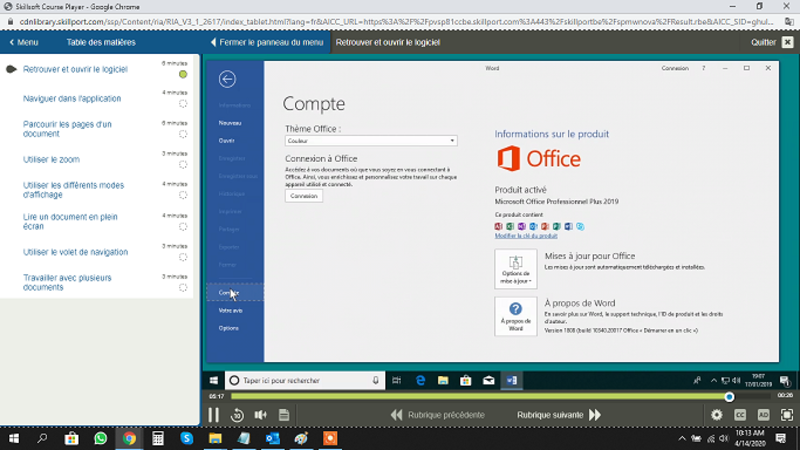Click the Quitter close icon
800x450 pixels.
coord(787,42)
